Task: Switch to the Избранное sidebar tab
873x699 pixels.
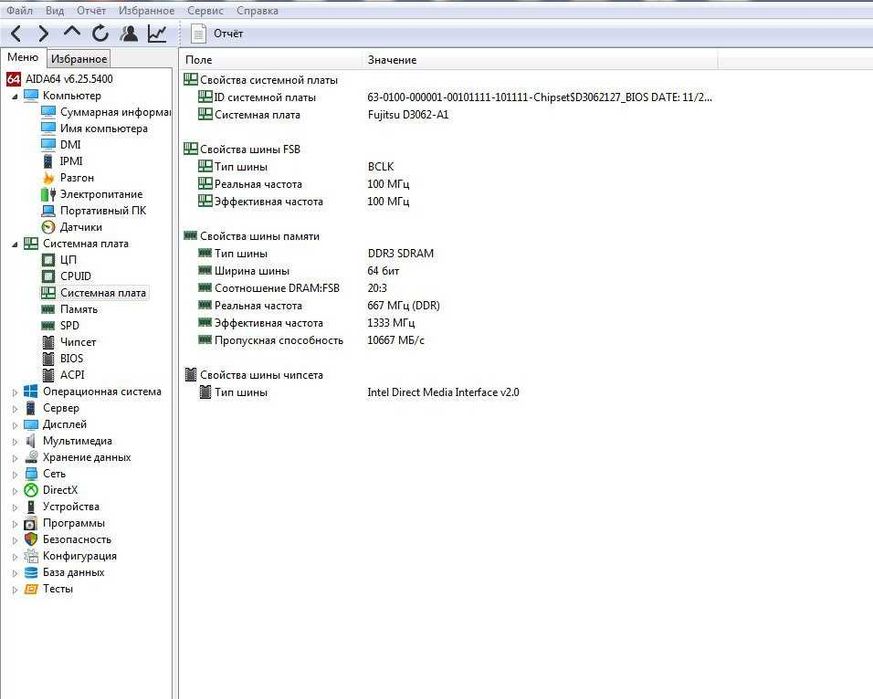Action: (x=79, y=58)
